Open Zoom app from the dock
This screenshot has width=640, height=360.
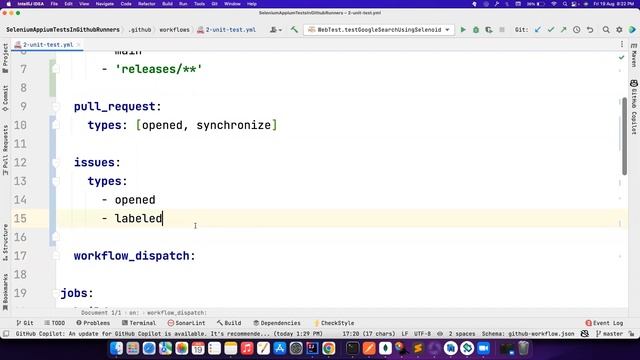pyautogui.click(x=484, y=348)
